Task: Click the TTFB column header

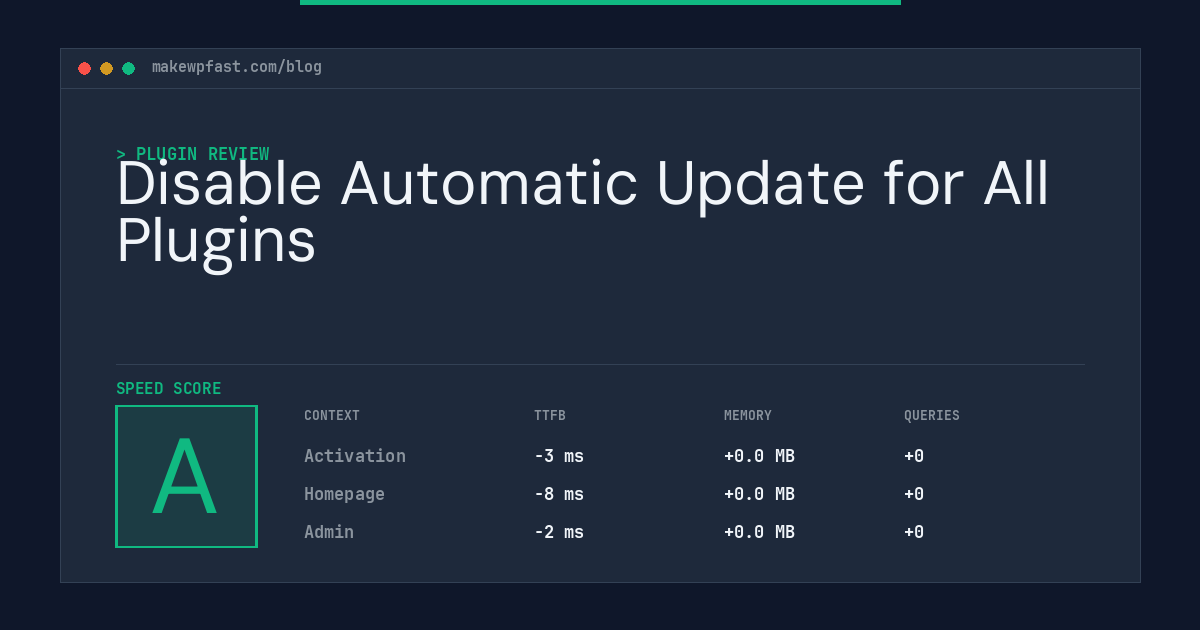Action: click(550, 416)
